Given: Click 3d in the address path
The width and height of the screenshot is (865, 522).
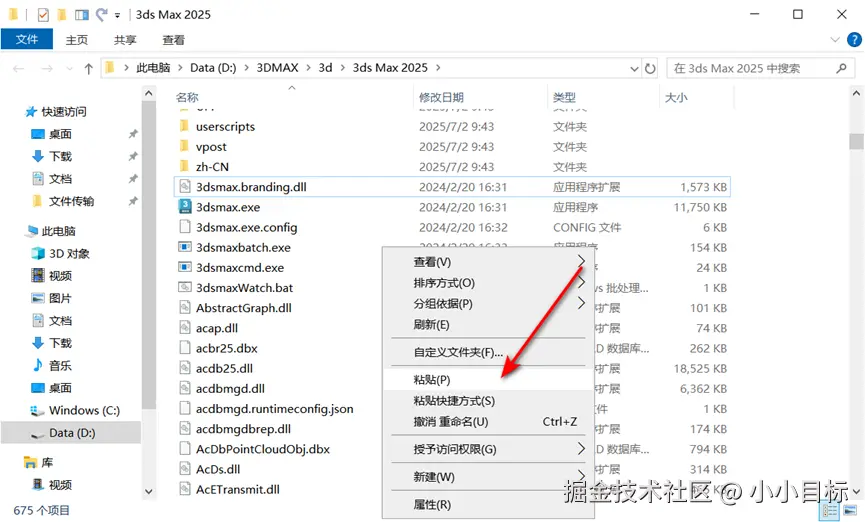Looking at the screenshot, I should (x=325, y=68).
